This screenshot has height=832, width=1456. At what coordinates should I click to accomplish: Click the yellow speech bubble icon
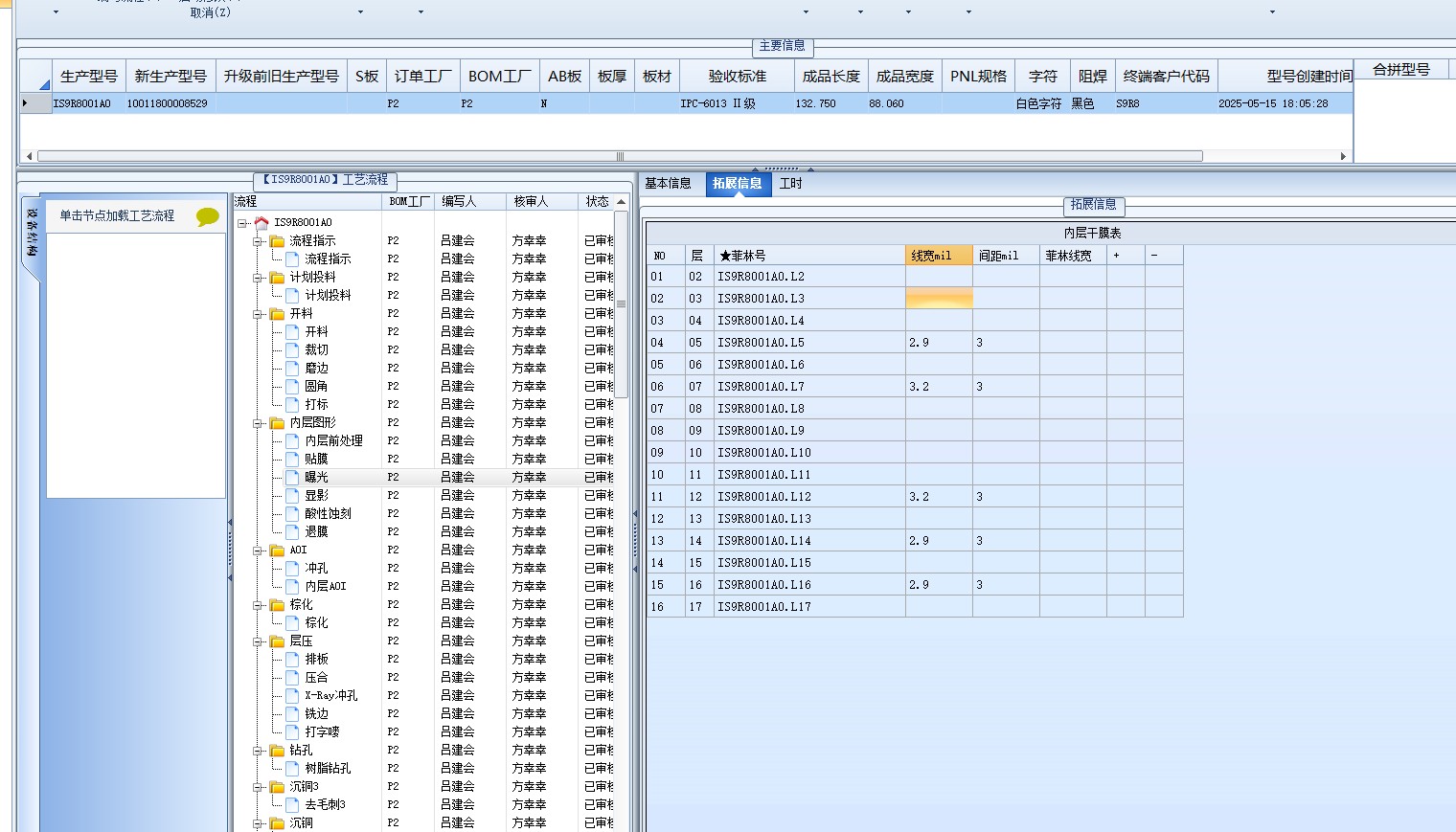coord(207,216)
